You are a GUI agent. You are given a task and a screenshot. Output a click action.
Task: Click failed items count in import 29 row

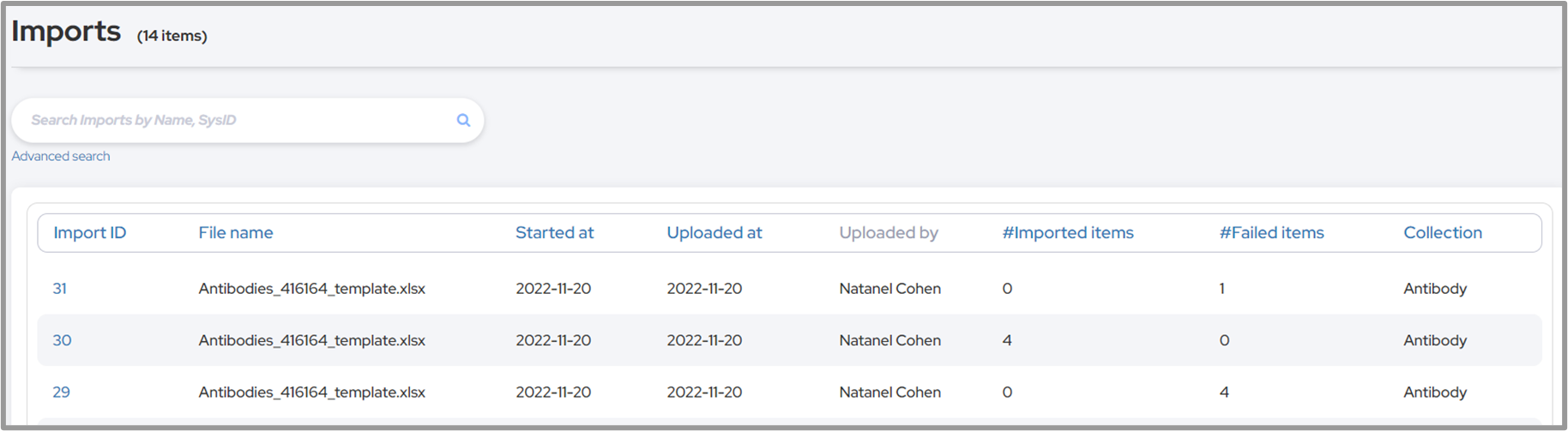1224,392
